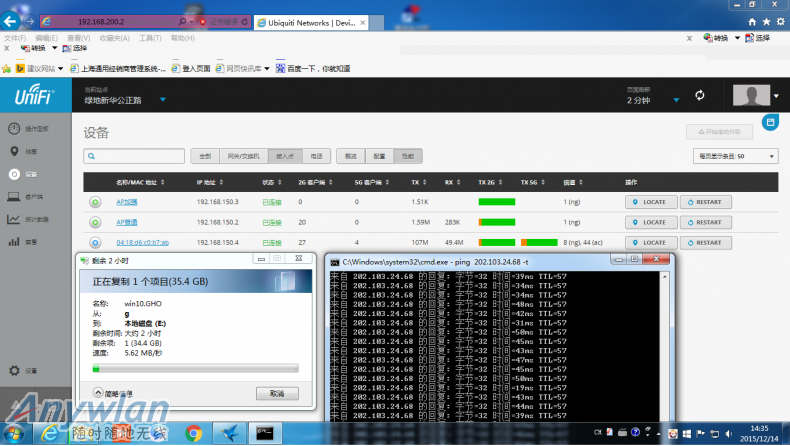
Task: Click RESTART for the 192.168.150.4 device
Action: tap(705, 242)
